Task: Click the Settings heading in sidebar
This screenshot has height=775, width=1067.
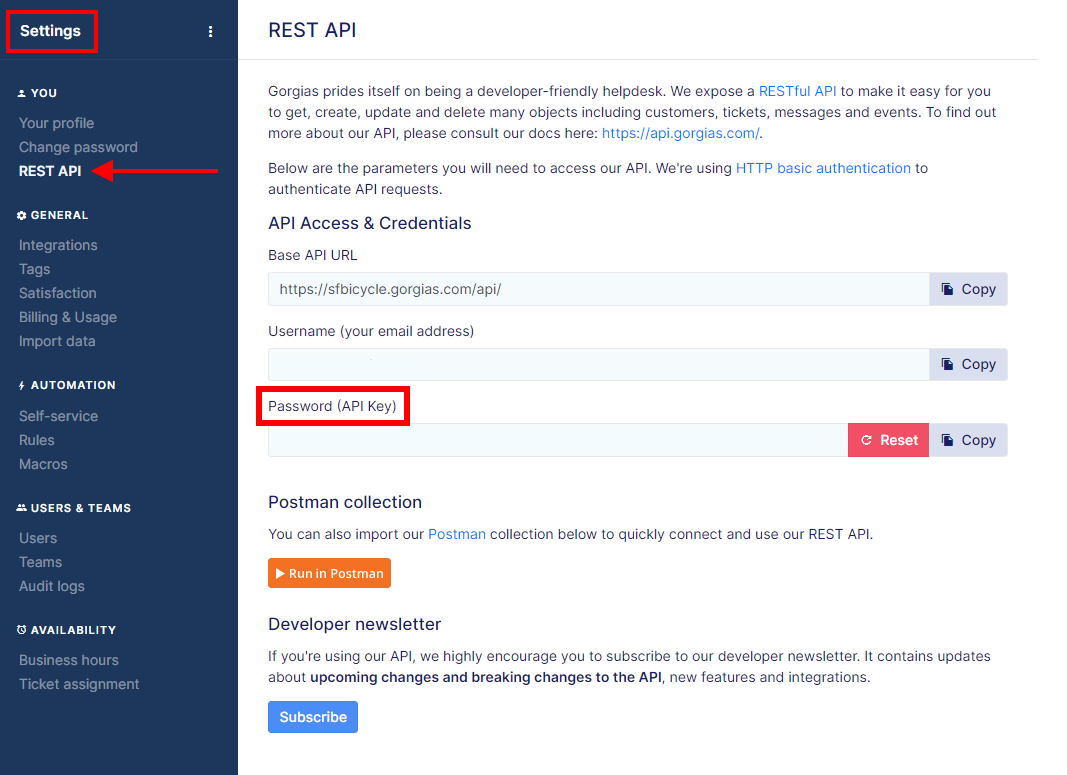Action: (x=50, y=31)
